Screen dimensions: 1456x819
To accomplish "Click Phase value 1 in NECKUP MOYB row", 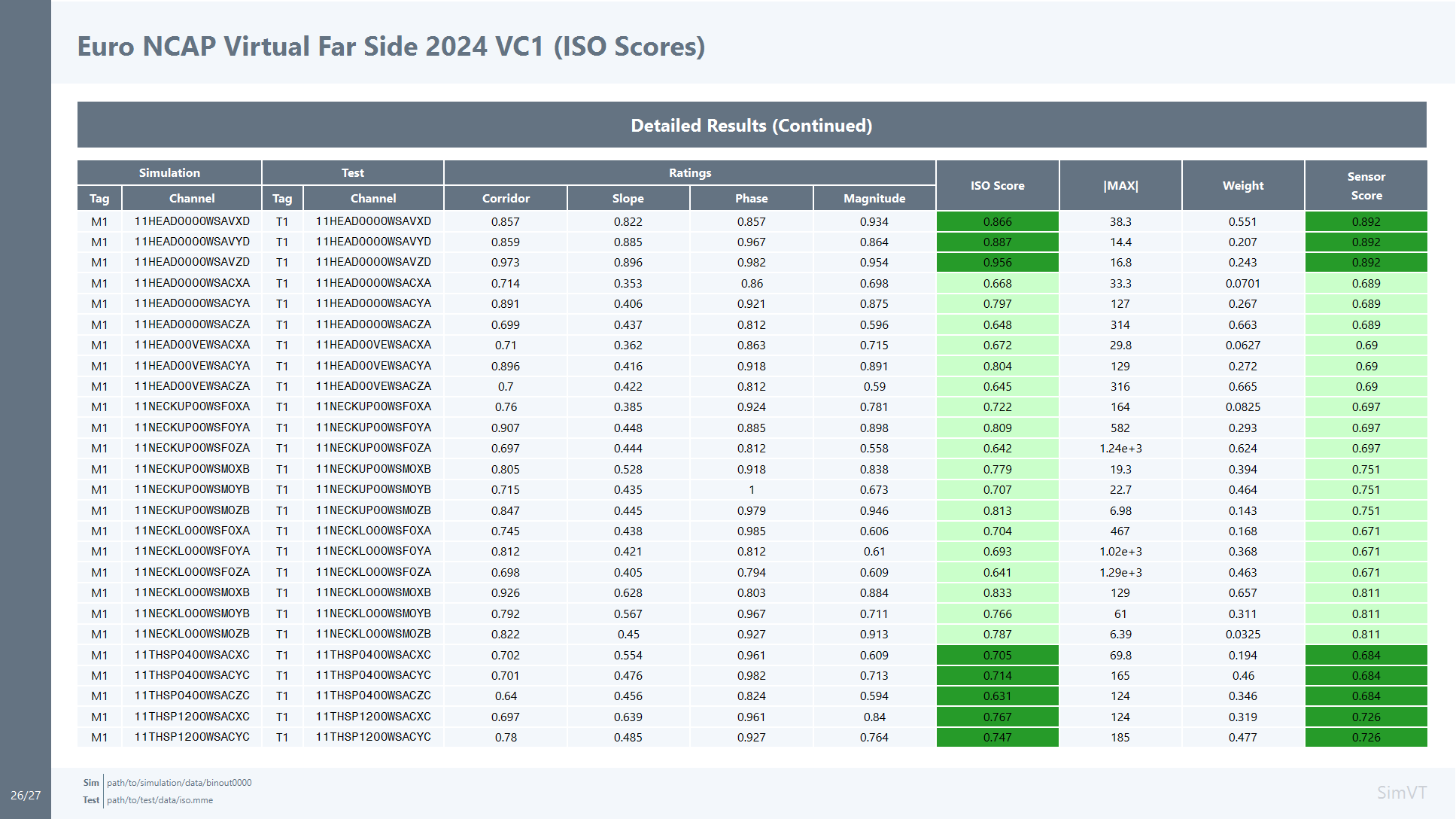I will pyautogui.click(x=752, y=489).
